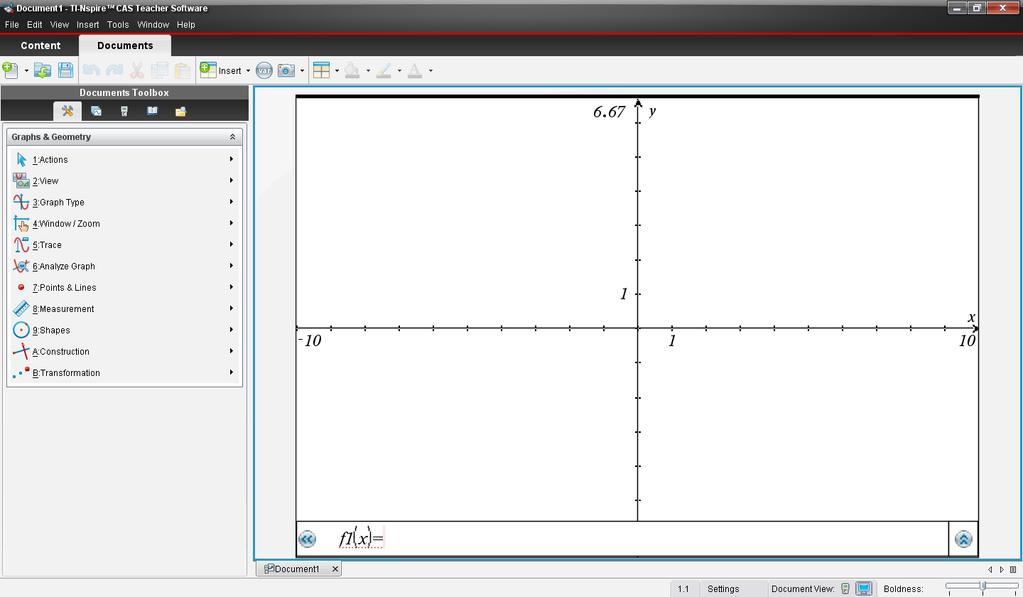Screen dimensions: 1023x597
Task: Collapse the Graphs & Geometry panel
Action: 232,137
